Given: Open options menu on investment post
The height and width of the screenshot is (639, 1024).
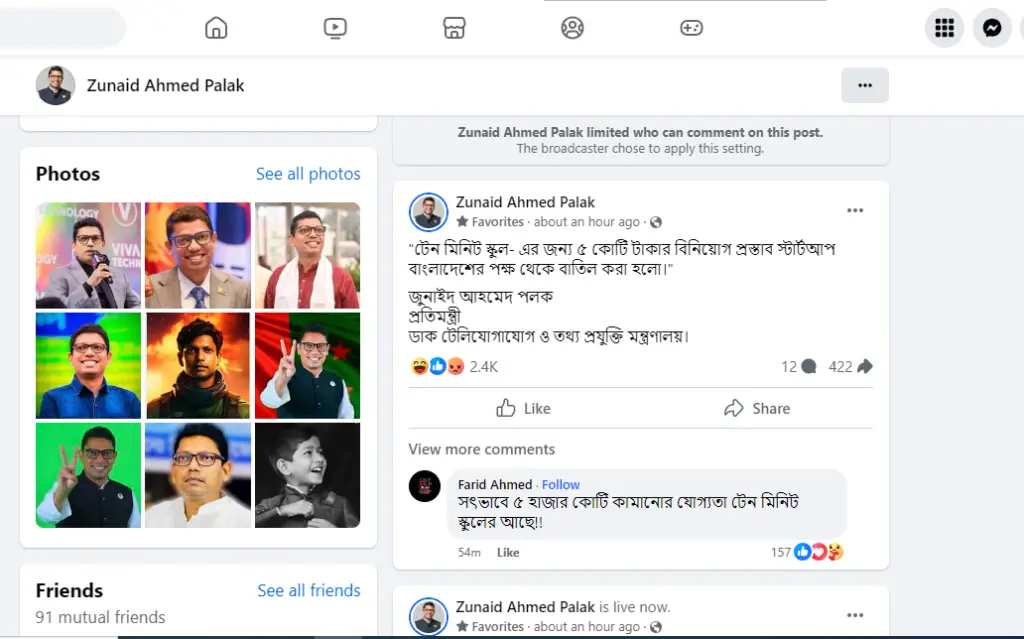Looking at the screenshot, I should click(x=855, y=211).
